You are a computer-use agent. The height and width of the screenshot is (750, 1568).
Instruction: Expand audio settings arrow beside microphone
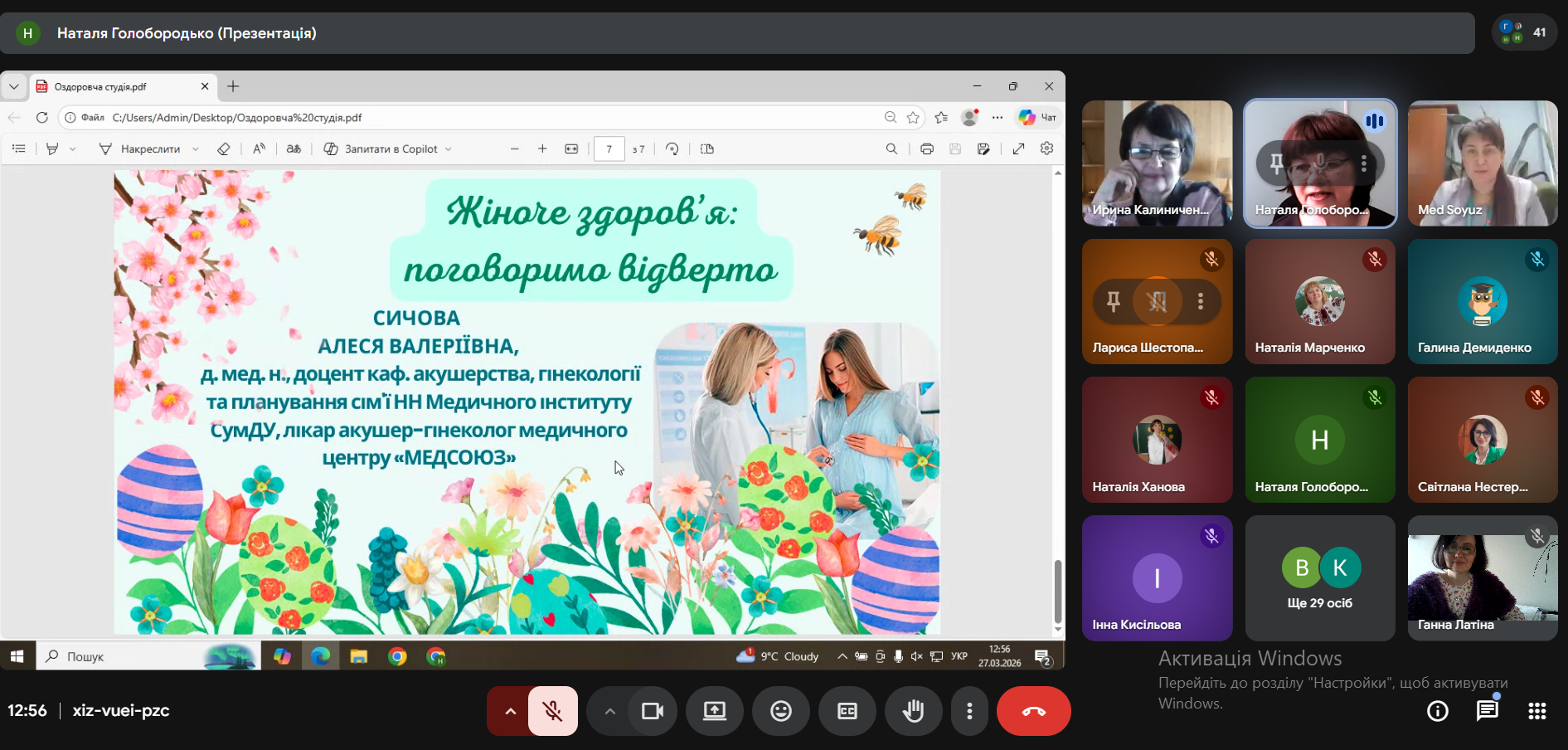point(510,711)
